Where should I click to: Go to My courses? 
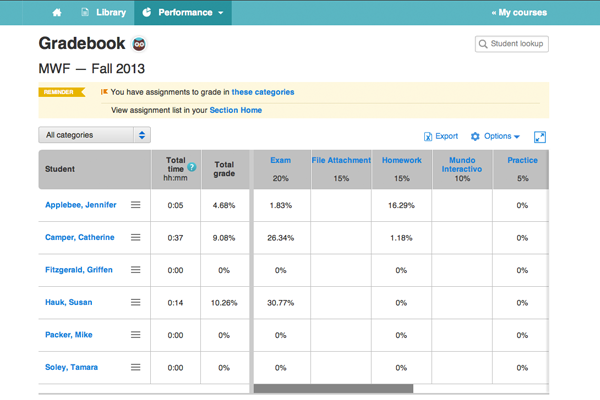click(x=520, y=13)
